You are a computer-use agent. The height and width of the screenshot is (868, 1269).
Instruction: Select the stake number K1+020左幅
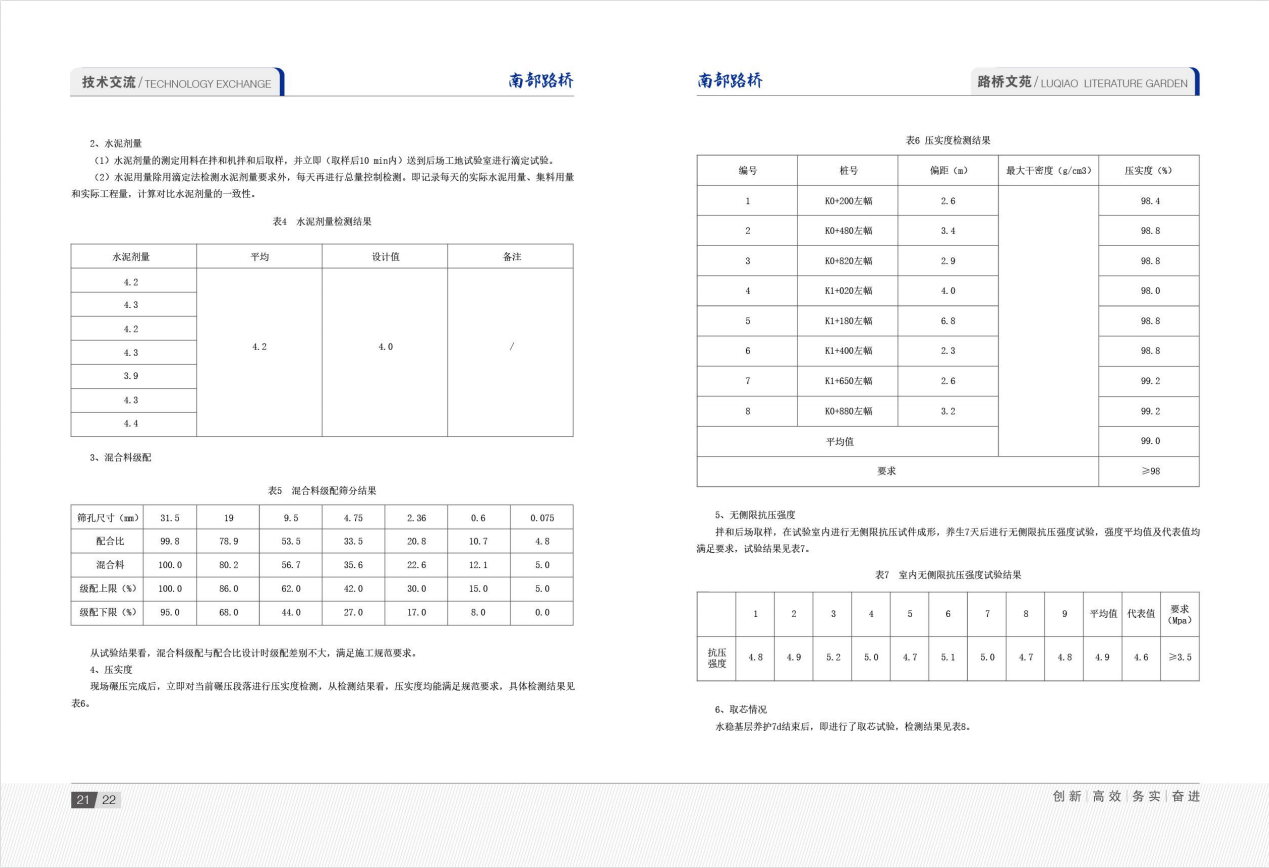coord(848,291)
